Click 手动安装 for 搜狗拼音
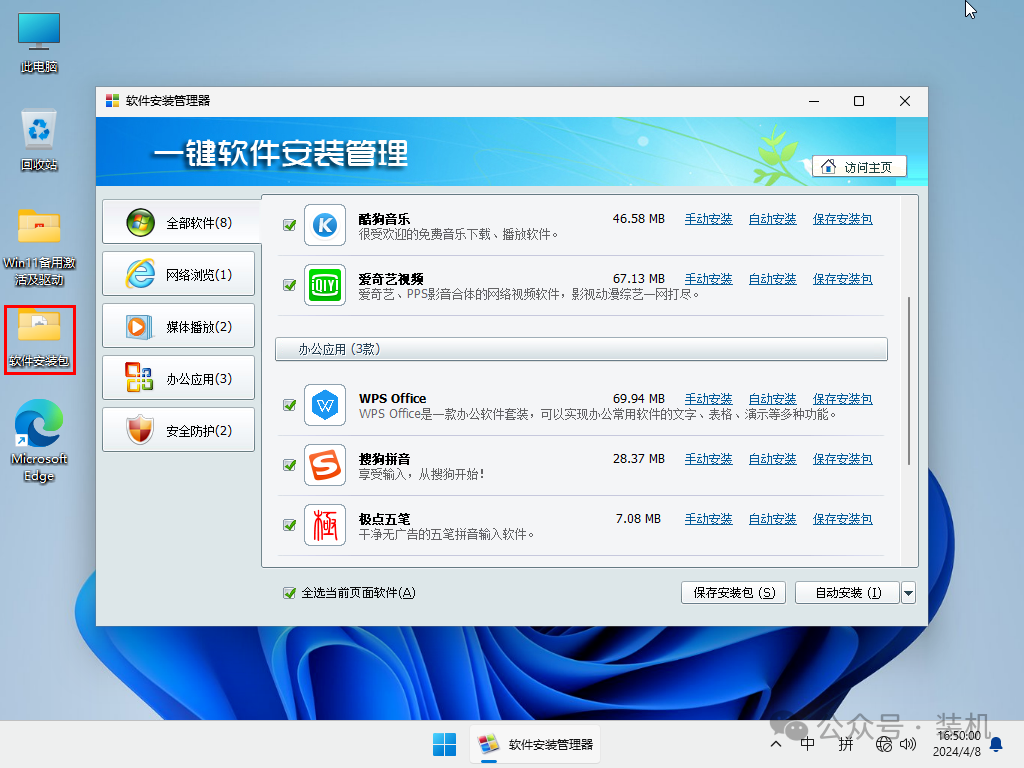Viewport: 1024px width, 768px height. pyautogui.click(x=709, y=459)
